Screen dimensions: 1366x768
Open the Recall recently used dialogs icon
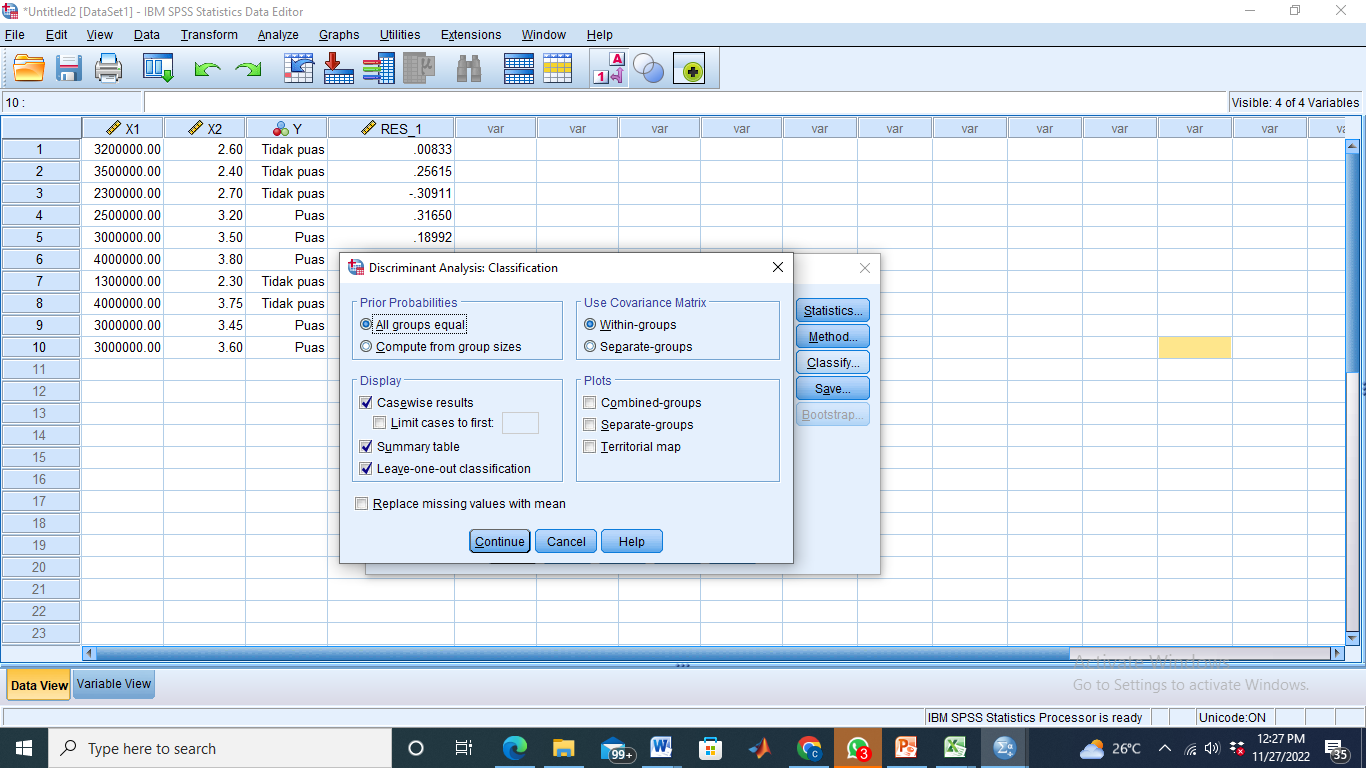158,69
